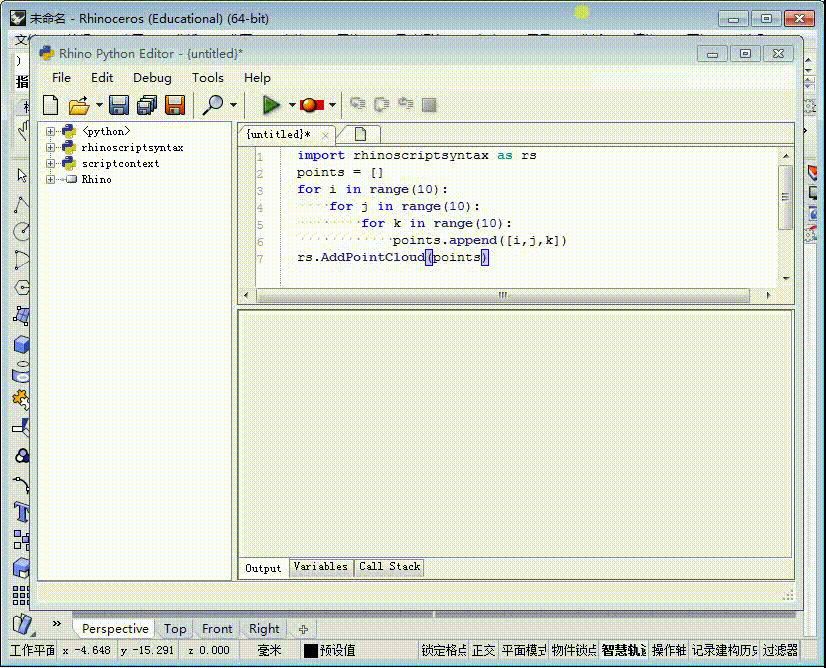This screenshot has height=668, width=826.
Task: Switch to the Variables tab
Action: 321,567
